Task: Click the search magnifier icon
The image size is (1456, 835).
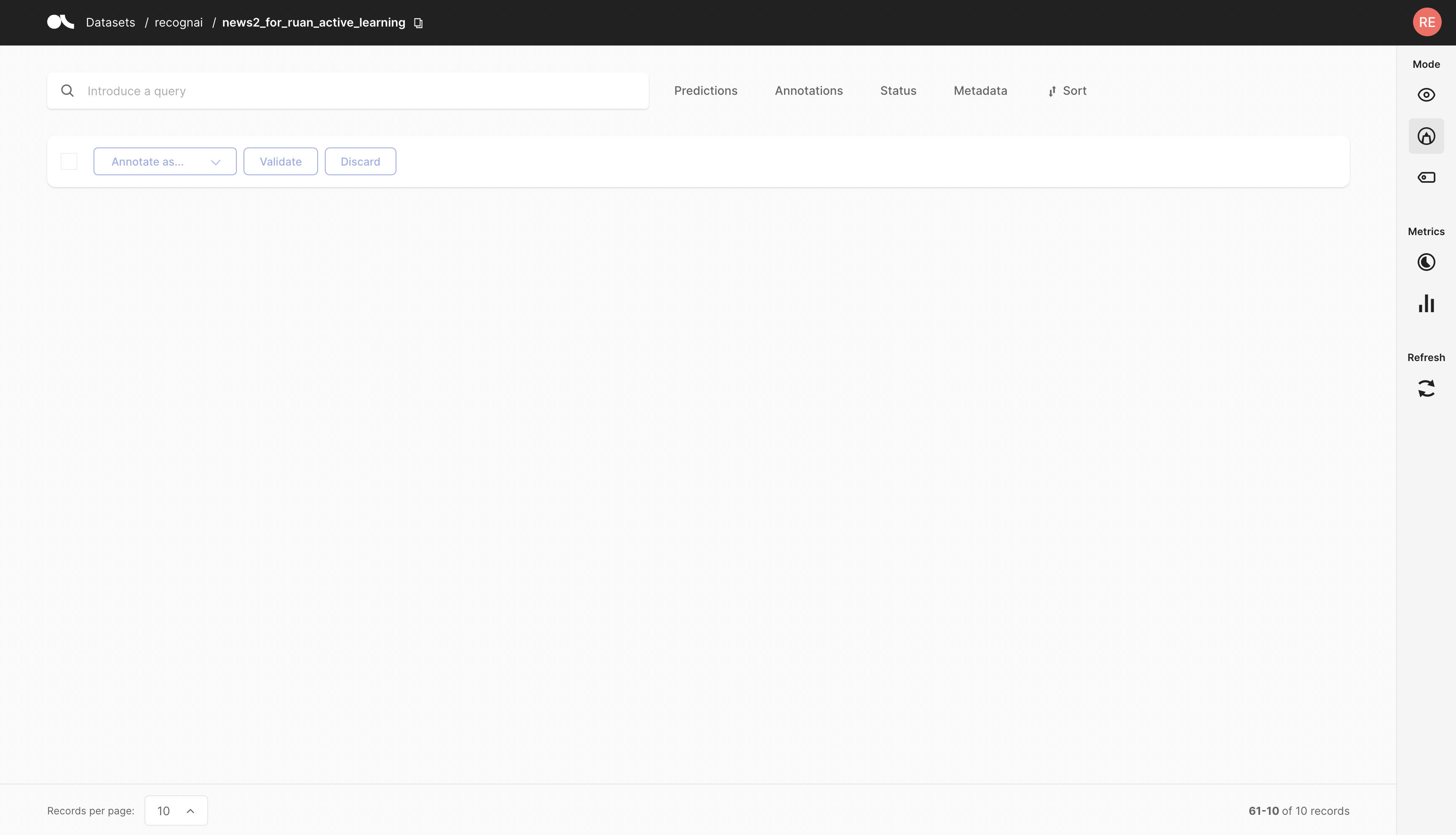Action: pos(67,91)
